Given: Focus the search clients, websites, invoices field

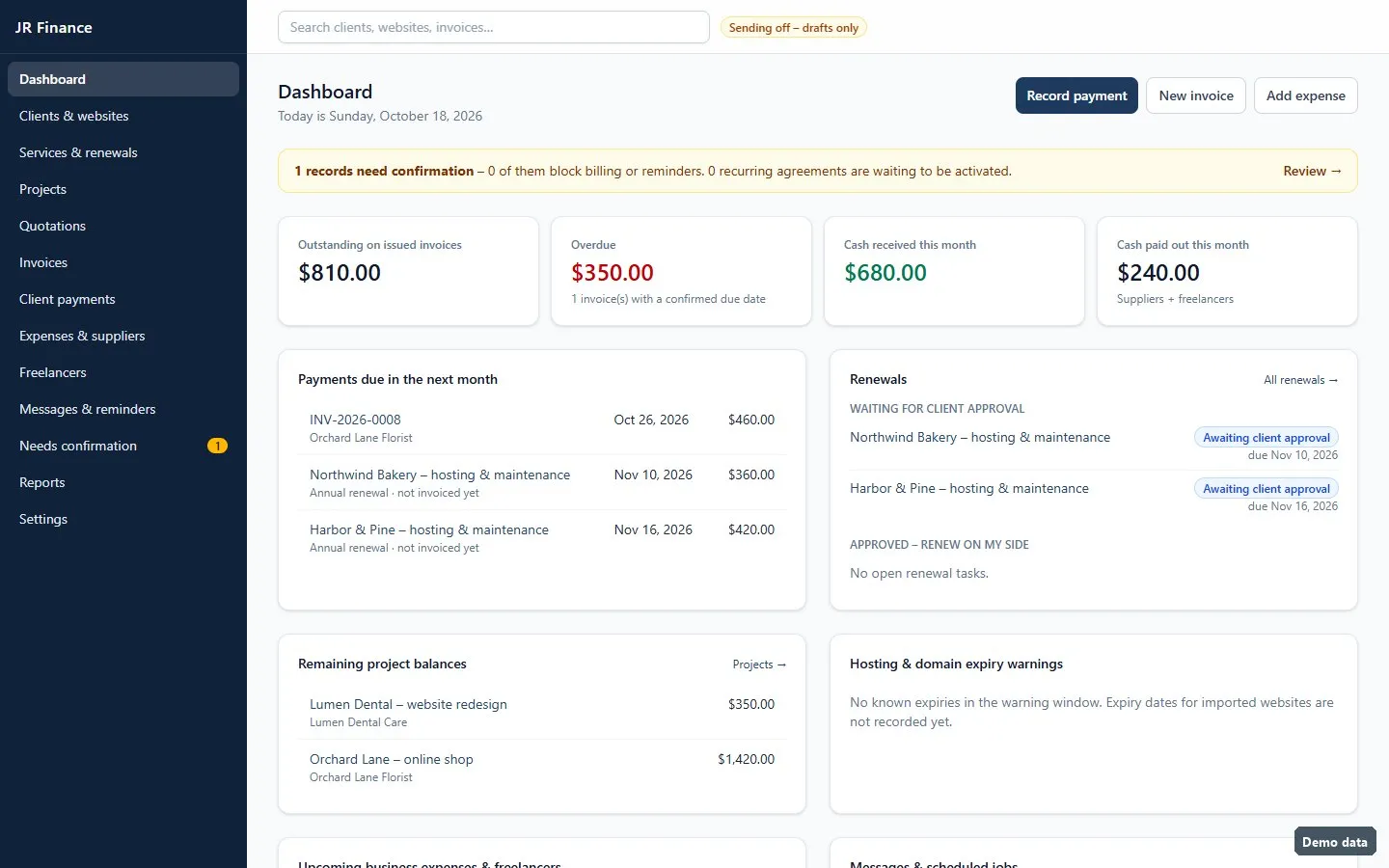Looking at the screenshot, I should pyautogui.click(x=493, y=27).
